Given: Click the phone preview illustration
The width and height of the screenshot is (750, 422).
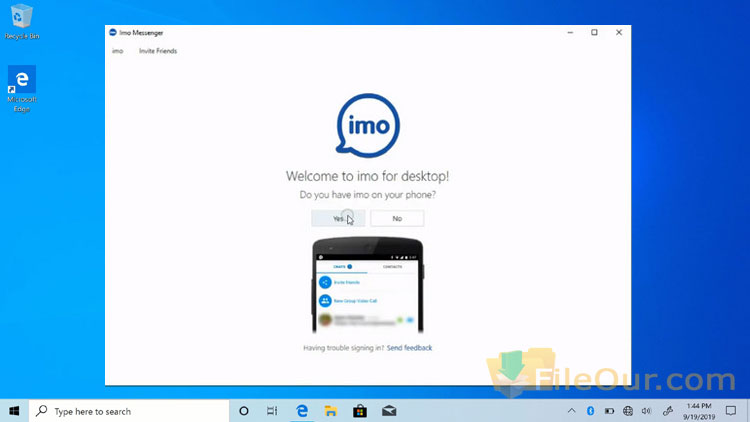Looking at the screenshot, I should tap(368, 285).
